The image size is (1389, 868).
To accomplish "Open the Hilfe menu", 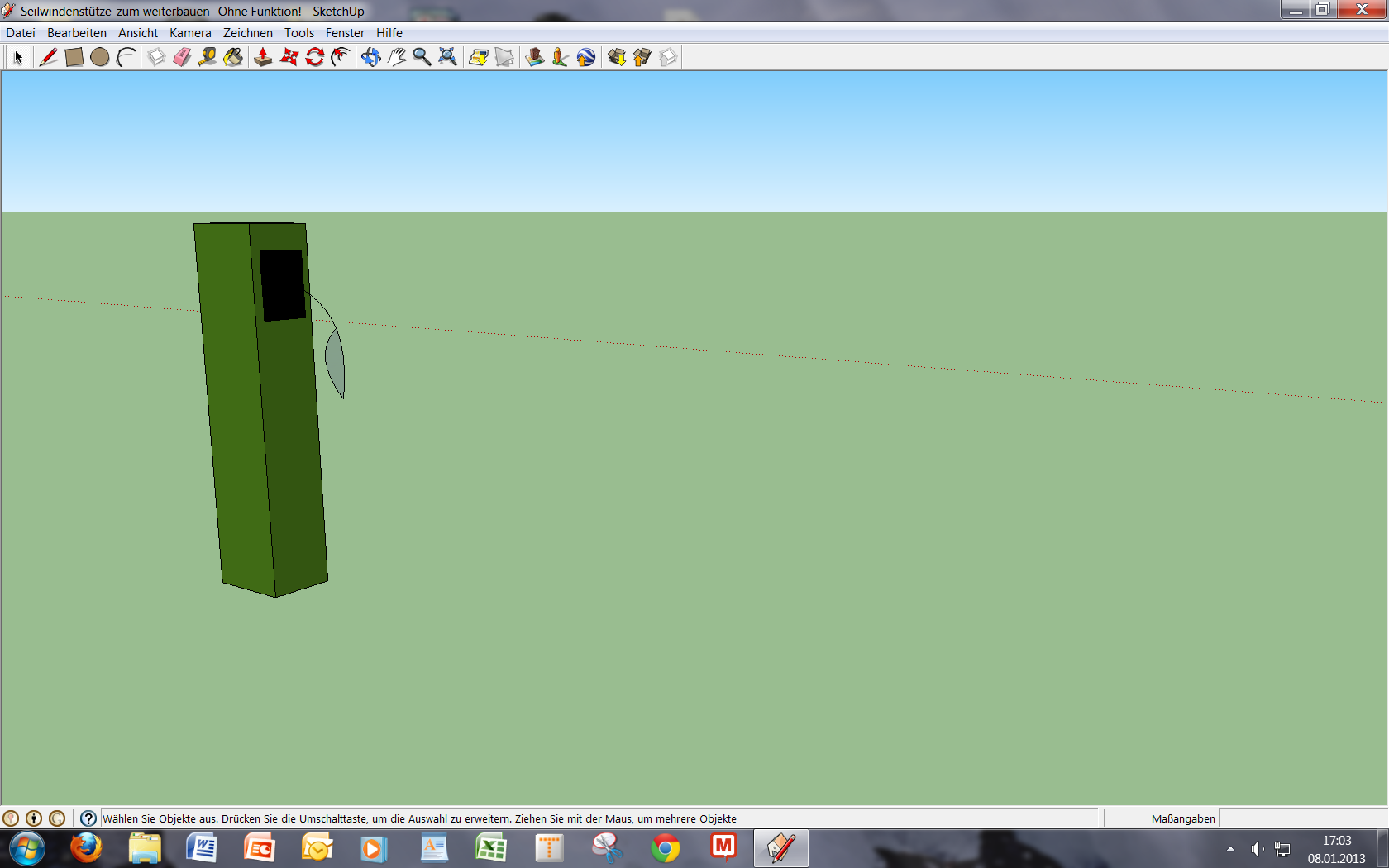I will pos(389,33).
